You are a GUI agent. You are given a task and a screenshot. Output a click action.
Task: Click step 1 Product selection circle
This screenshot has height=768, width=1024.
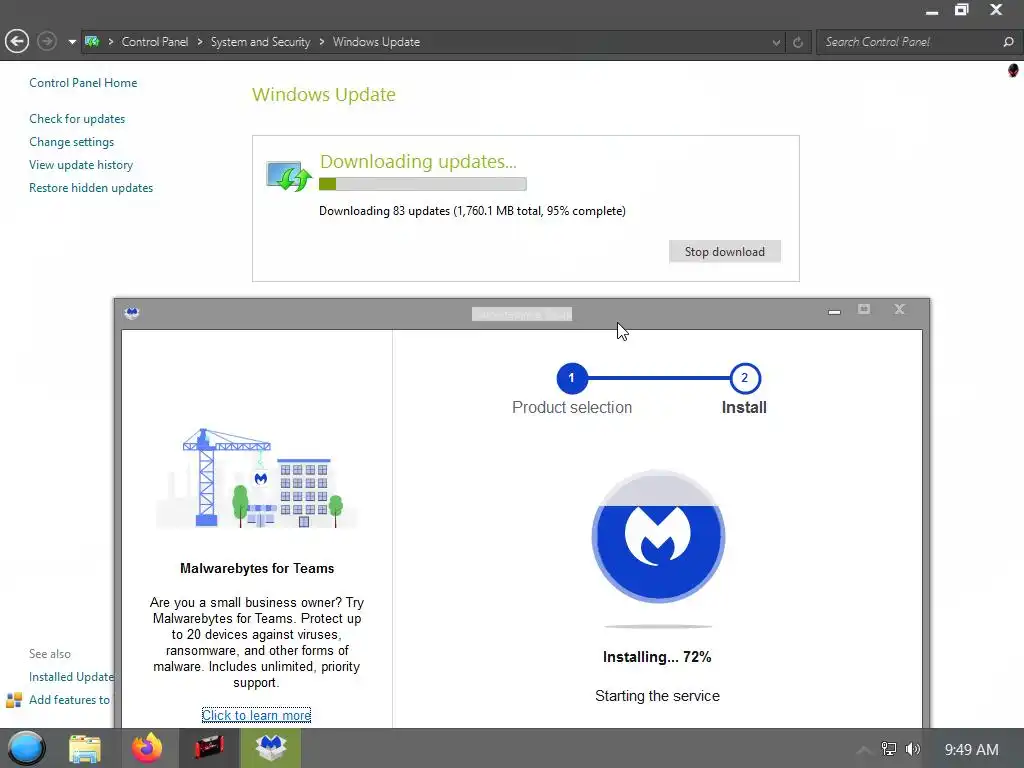coord(571,378)
